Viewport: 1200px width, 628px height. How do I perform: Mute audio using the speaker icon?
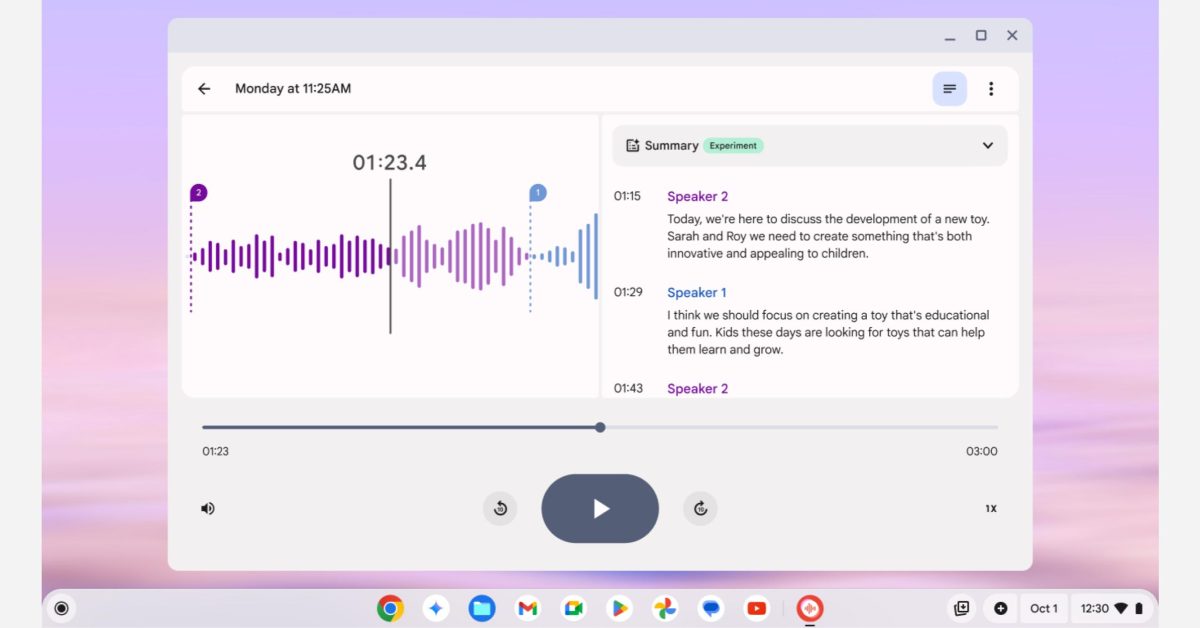(x=208, y=508)
